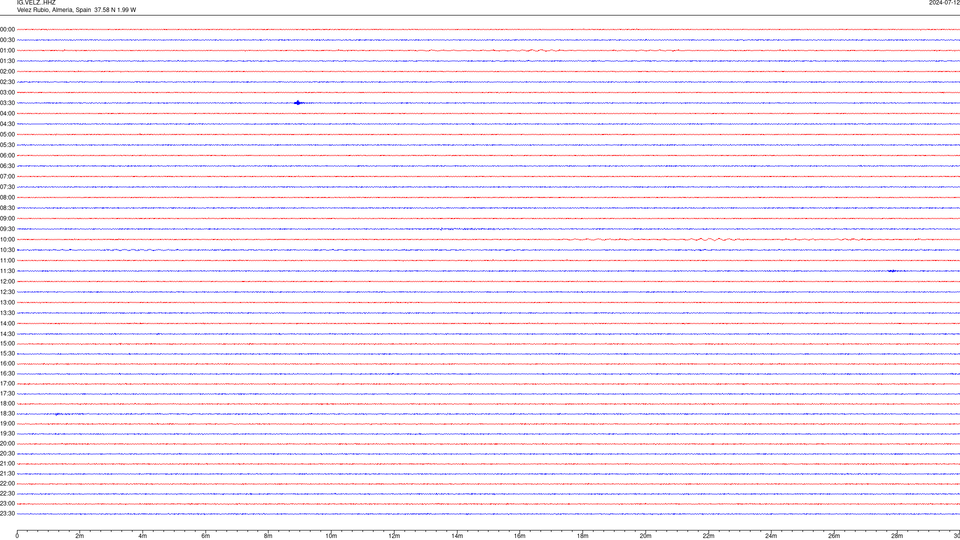Image resolution: width=960 pixels, height=540 pixels.
Task: Click the 05:30 trace label
Action: tap(7, 145)
